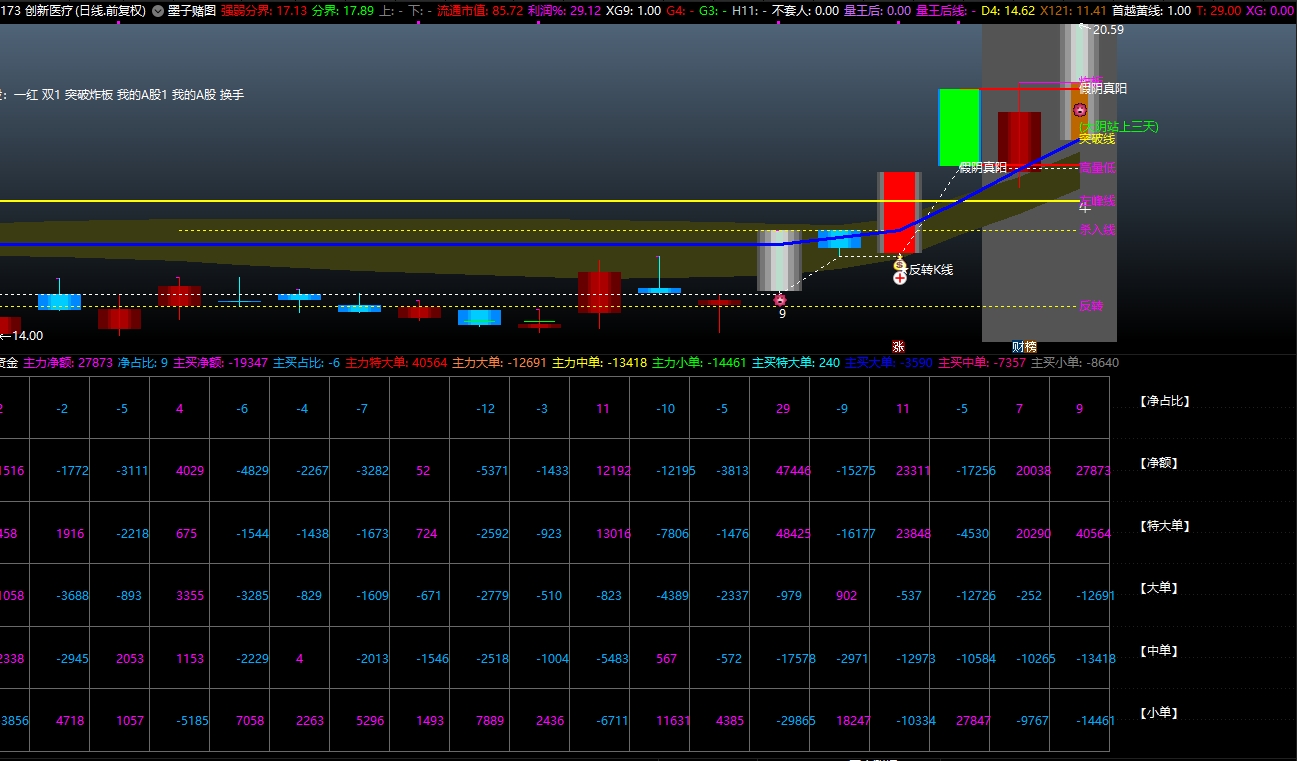Image resolution: width=1297 pixels, height=761 pixels.
Task: Click the 7058 cell in 小单 row
Action: [251, 721]
